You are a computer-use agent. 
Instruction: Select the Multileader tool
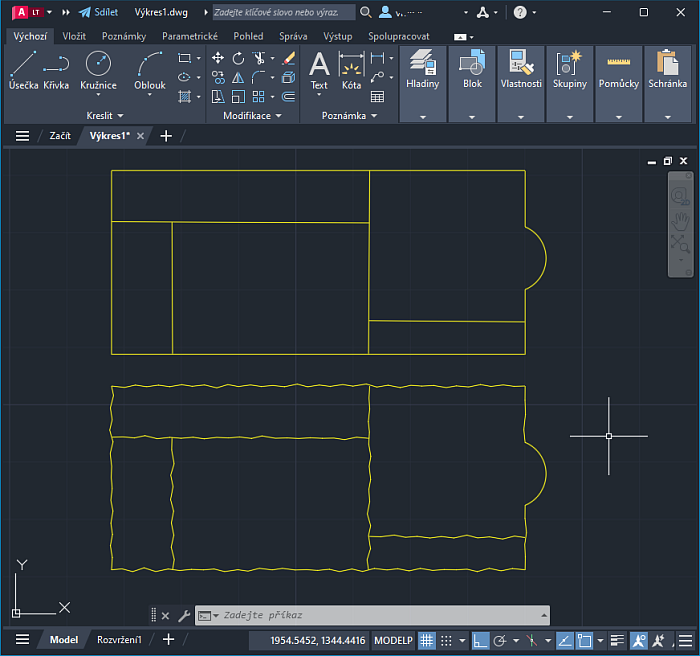[x=378, y=77]
